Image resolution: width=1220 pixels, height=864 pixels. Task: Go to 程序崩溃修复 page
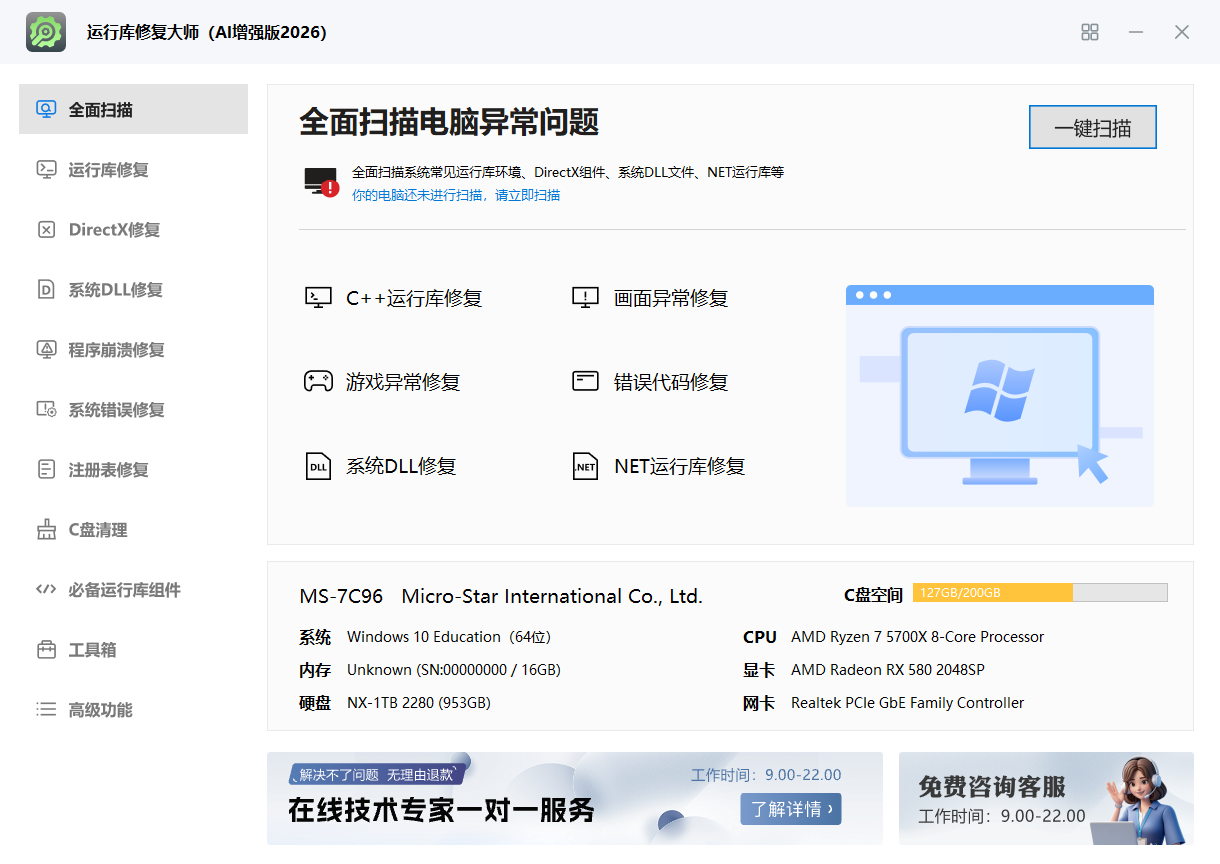click(x=116, y=350)
